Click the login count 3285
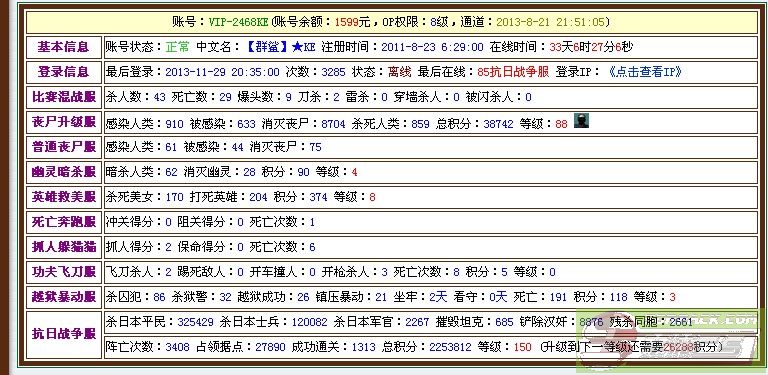This screenshot has width=768, height=375. [334, 72]
